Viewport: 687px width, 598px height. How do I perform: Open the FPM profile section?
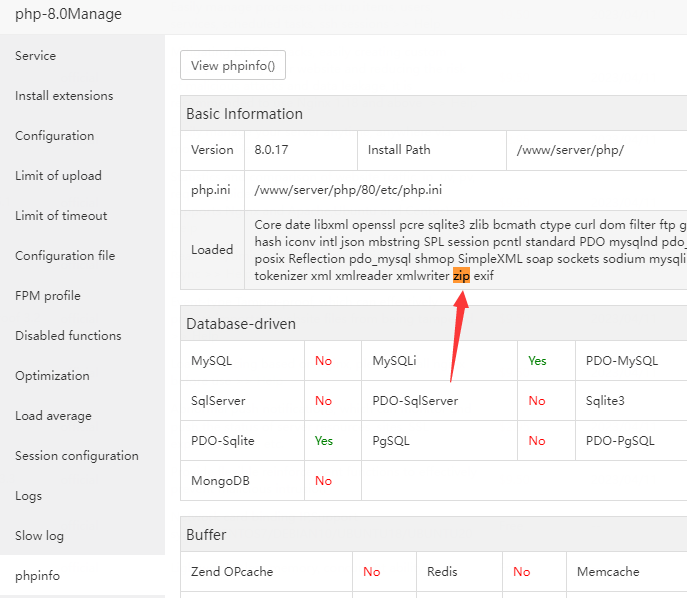coord(48,296)
